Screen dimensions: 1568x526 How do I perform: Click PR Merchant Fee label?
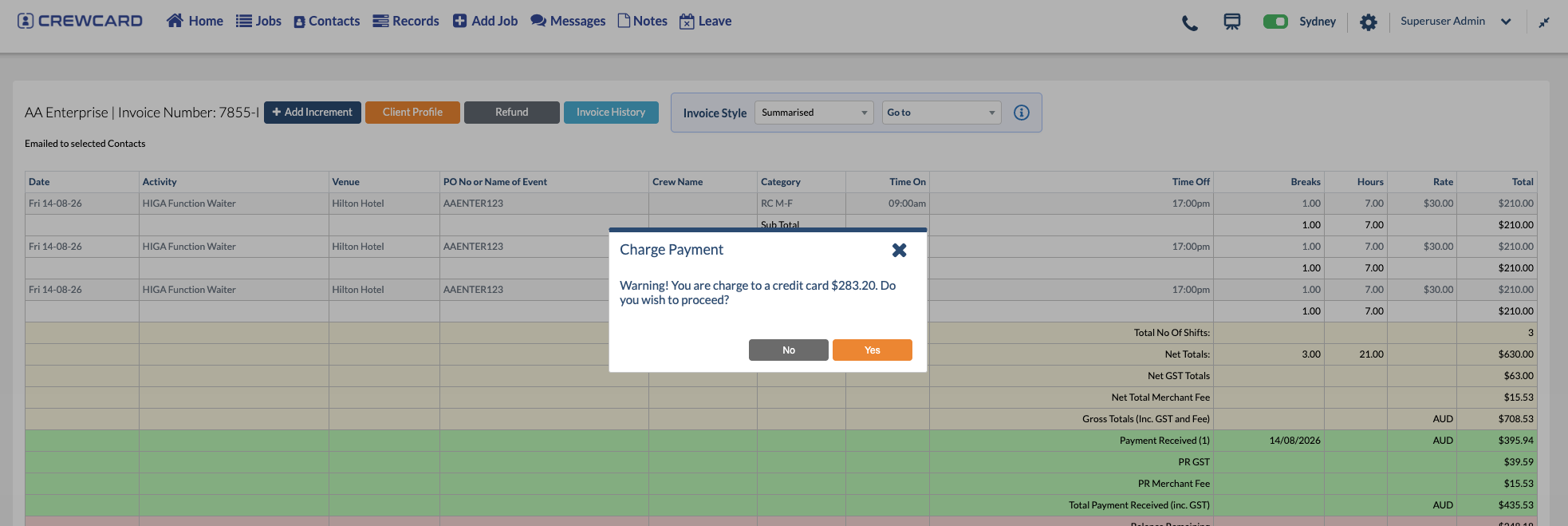pos(1173,484)
